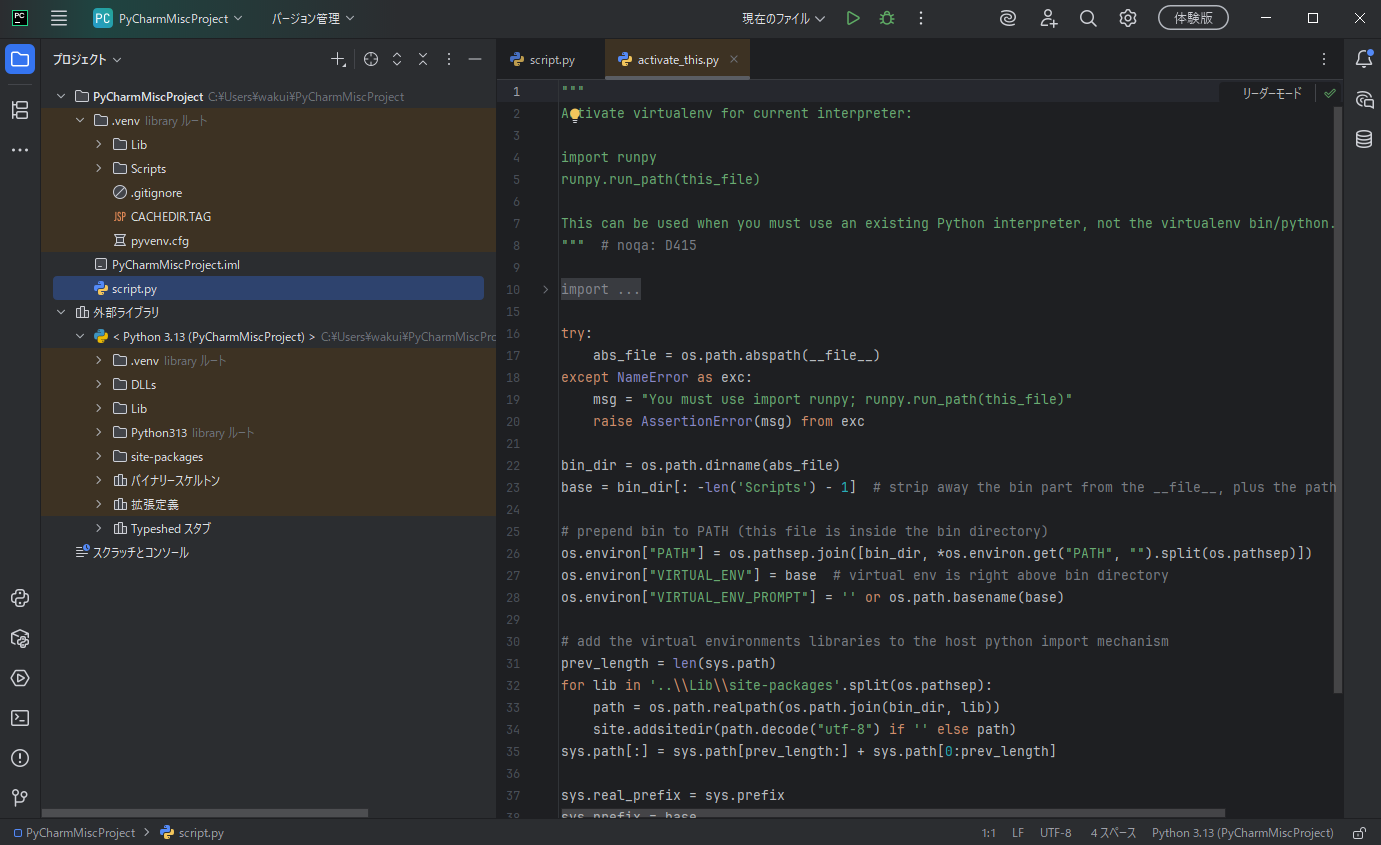Click the Search Everywhere magnifier icon
1381x845 pixels.
[1088, 18]
